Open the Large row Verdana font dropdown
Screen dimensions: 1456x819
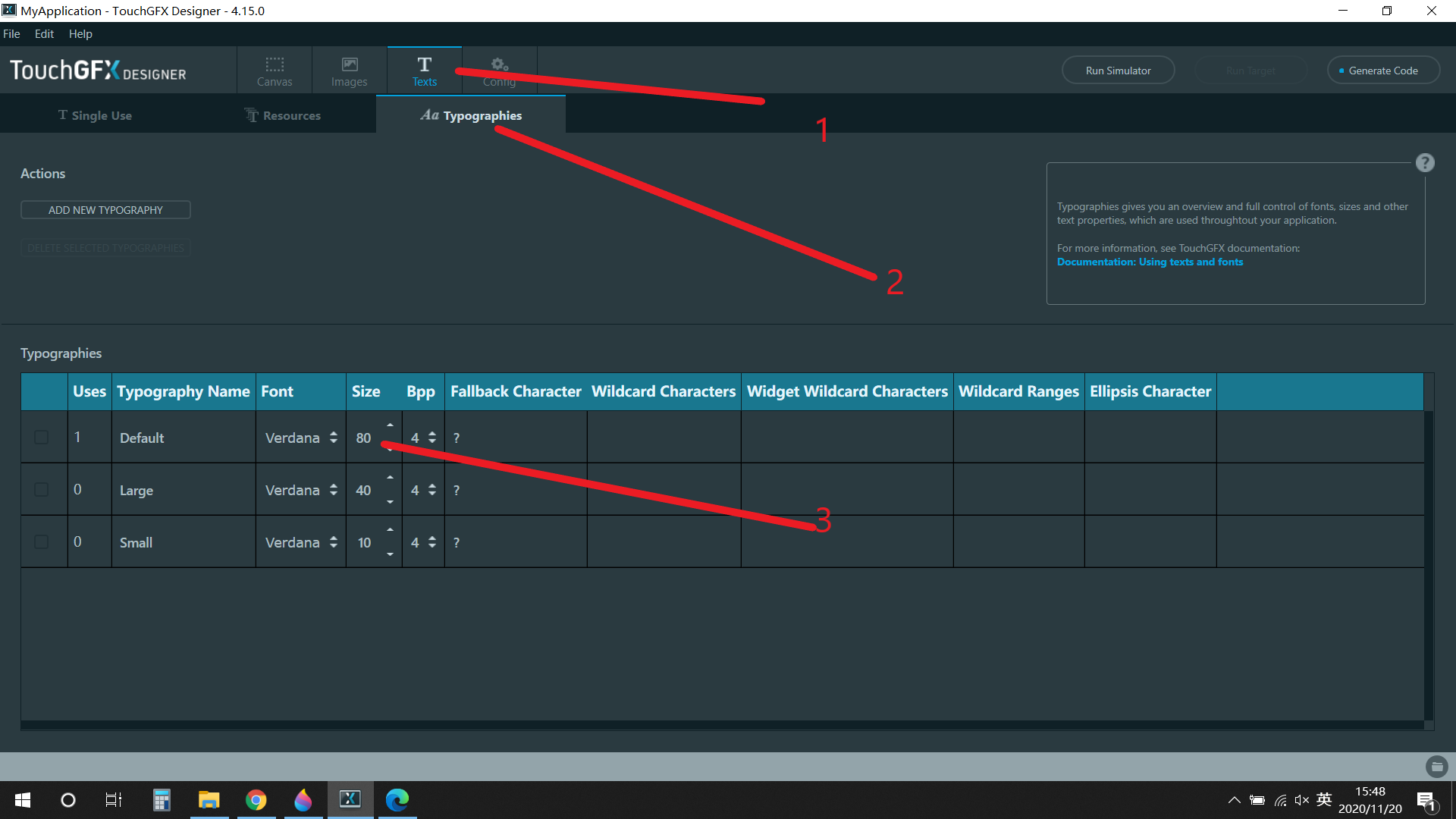click(x=301, y=490)
